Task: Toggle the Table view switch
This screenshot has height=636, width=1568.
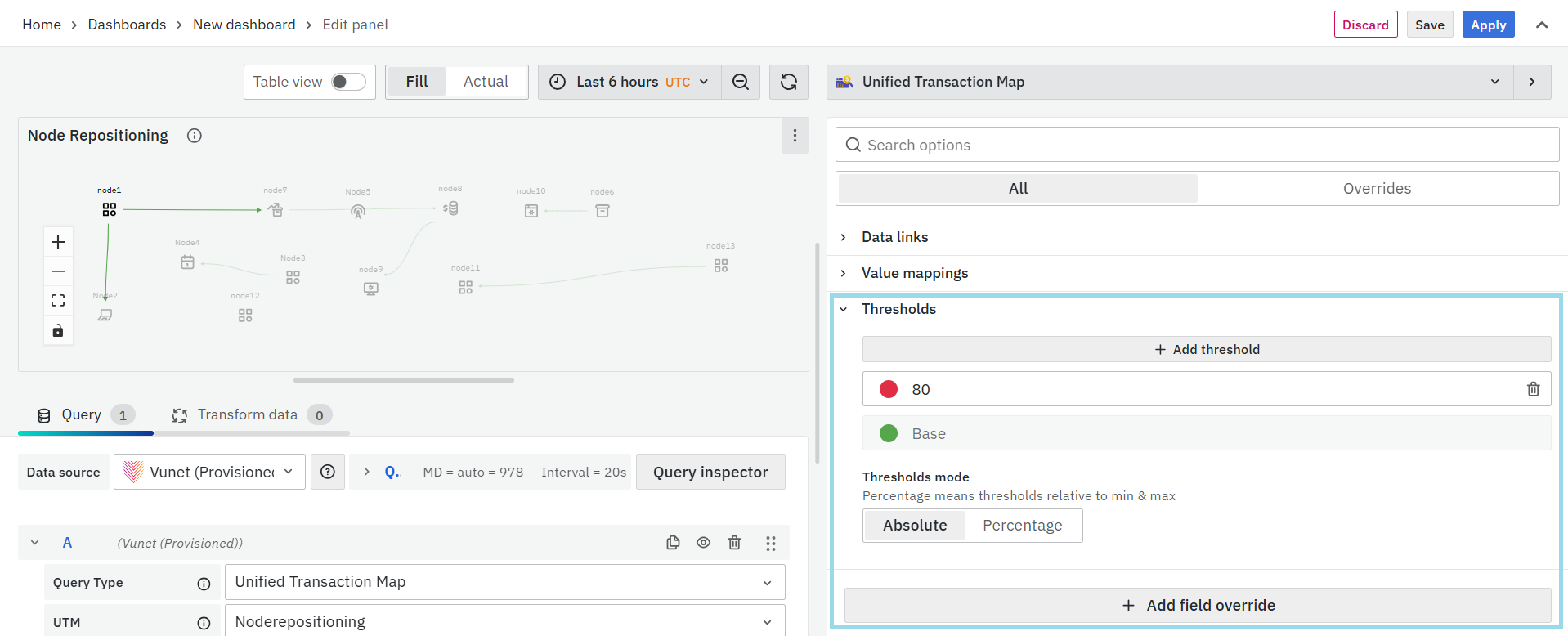Action: 348,82
